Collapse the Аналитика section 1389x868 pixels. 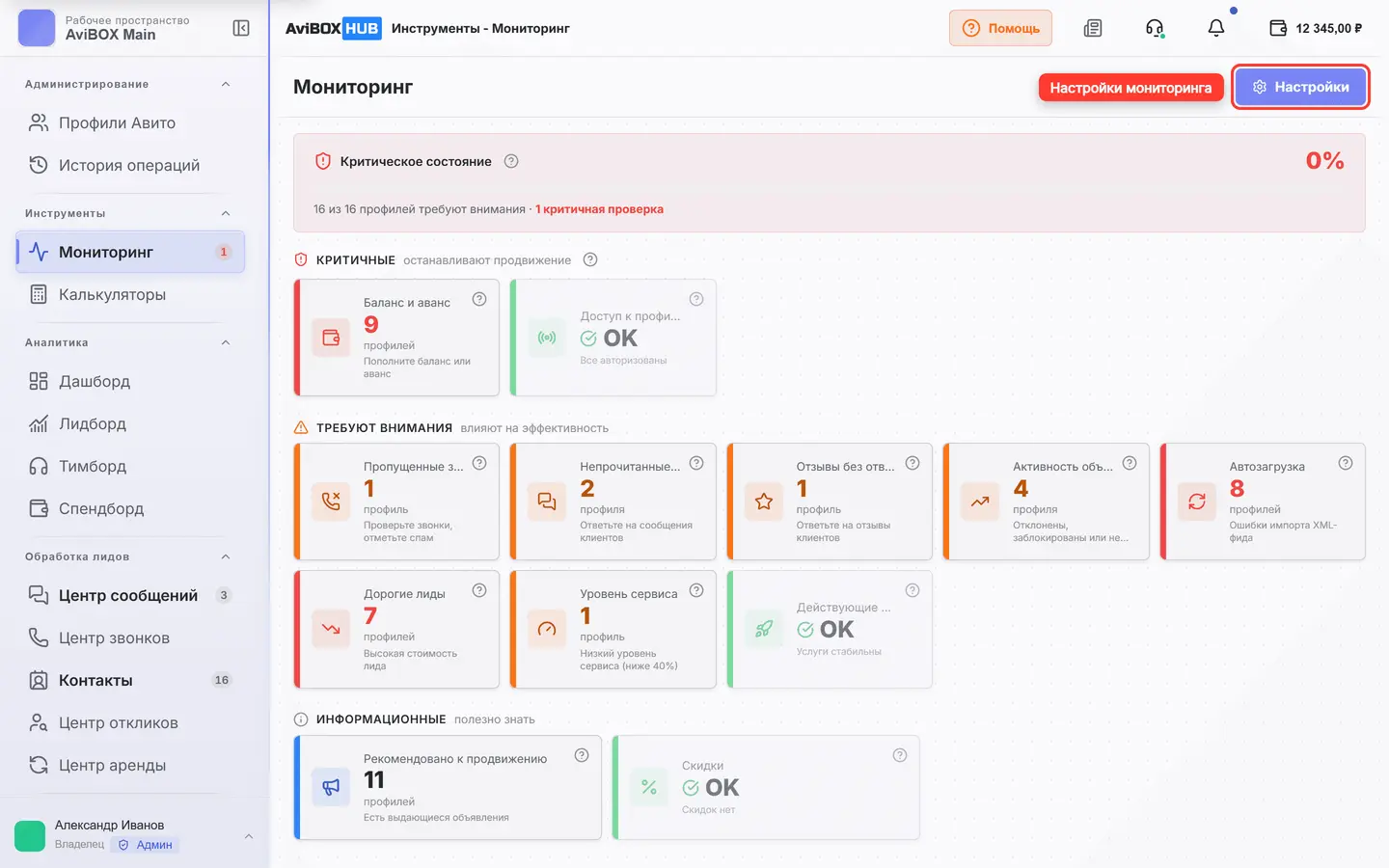point(226,342)
